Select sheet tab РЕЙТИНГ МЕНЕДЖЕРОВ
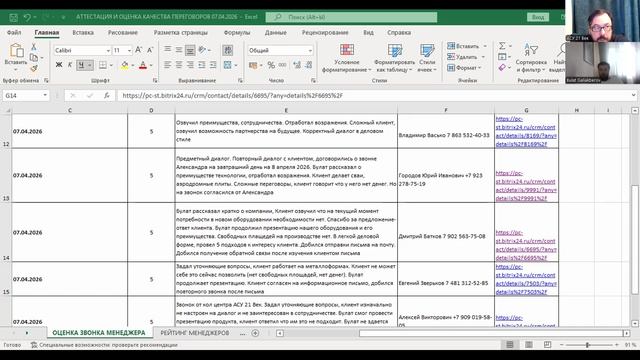The height and width of the screenshot is (360, 640). tap(195, 333)
